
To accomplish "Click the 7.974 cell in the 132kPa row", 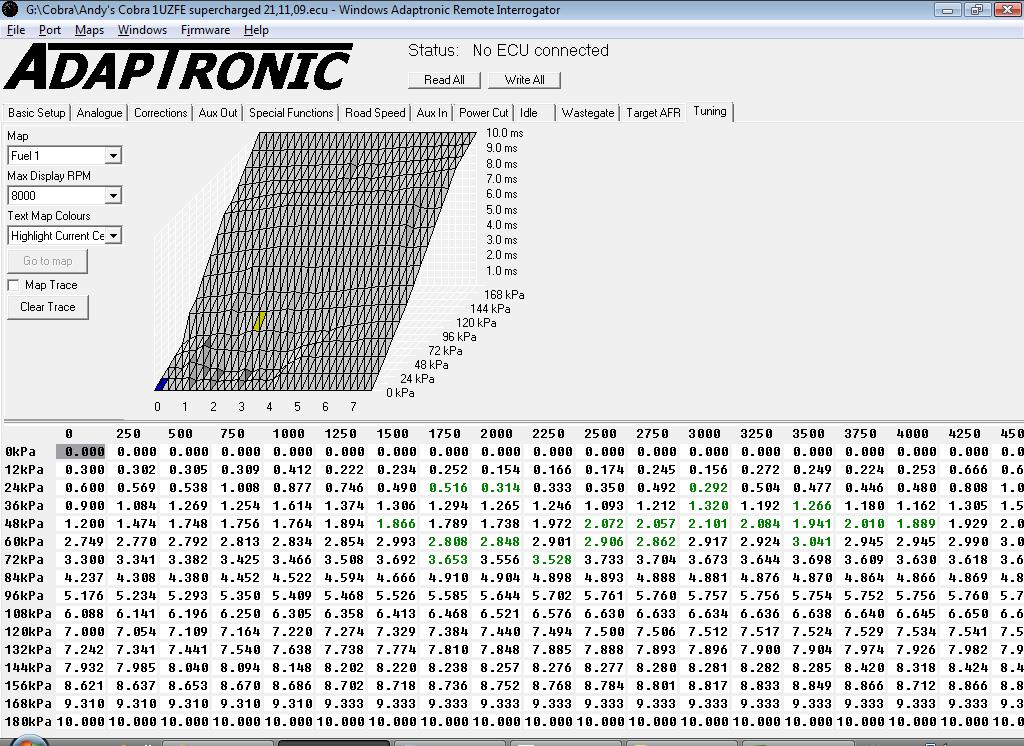I will click(x=864, y=650).
